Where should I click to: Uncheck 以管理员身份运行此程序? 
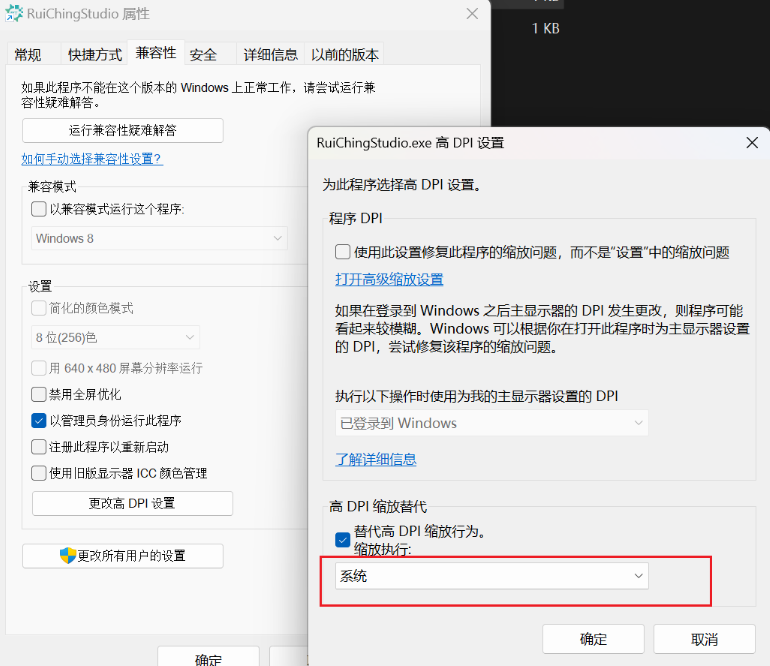[39, 420]
